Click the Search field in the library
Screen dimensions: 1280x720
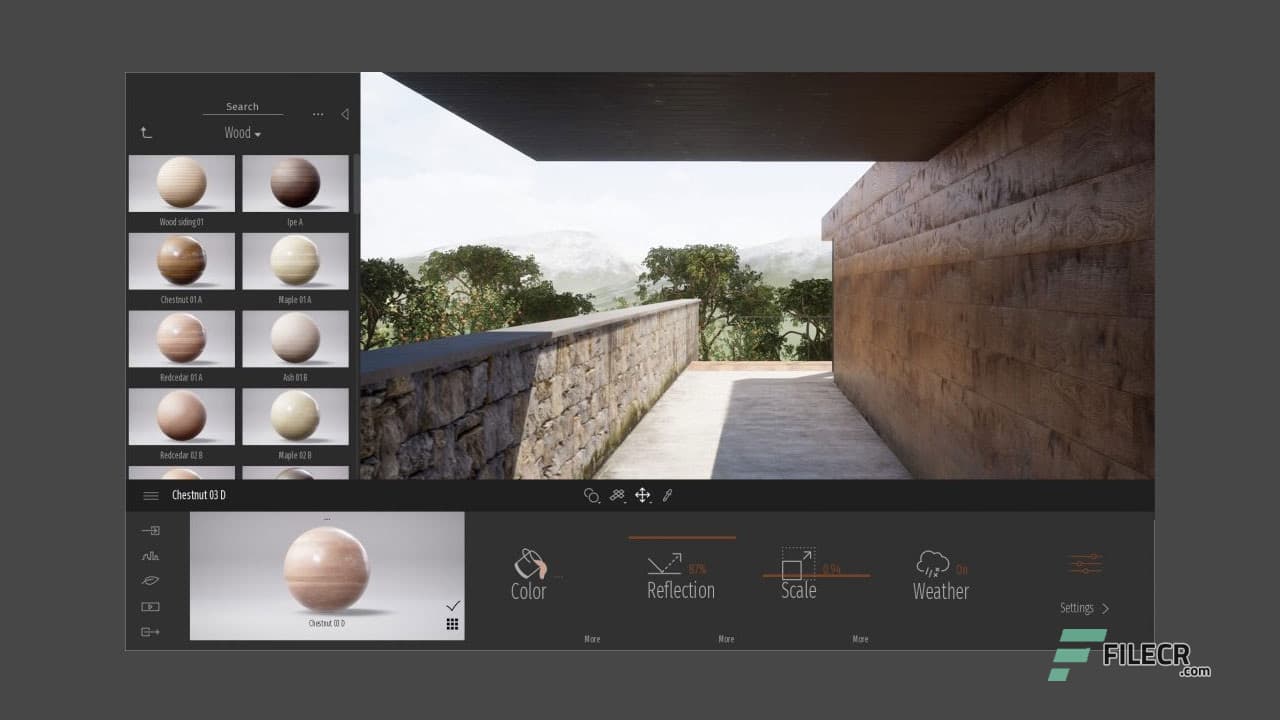click(242, 107)
